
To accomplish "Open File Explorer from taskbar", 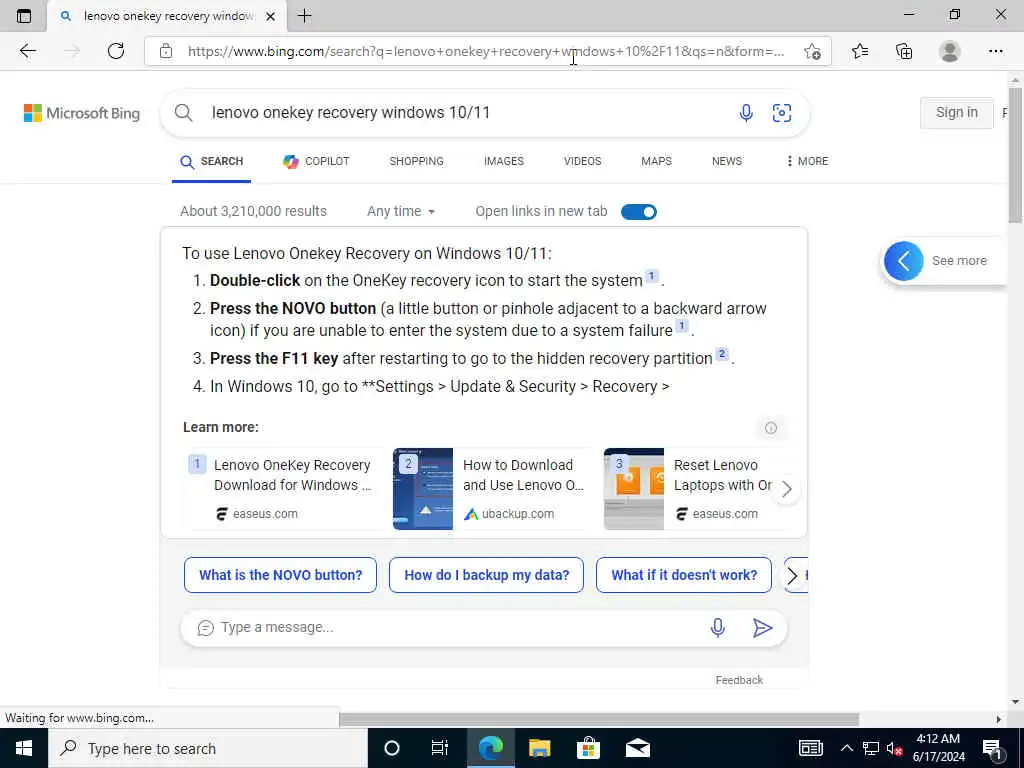I will point(539,748).
